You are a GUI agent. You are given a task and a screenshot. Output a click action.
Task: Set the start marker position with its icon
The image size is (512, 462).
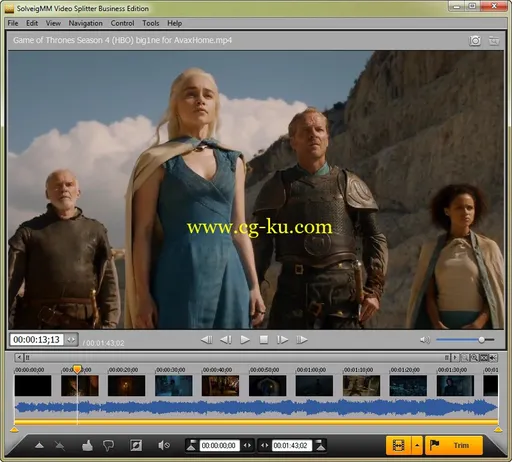[192, 445]
